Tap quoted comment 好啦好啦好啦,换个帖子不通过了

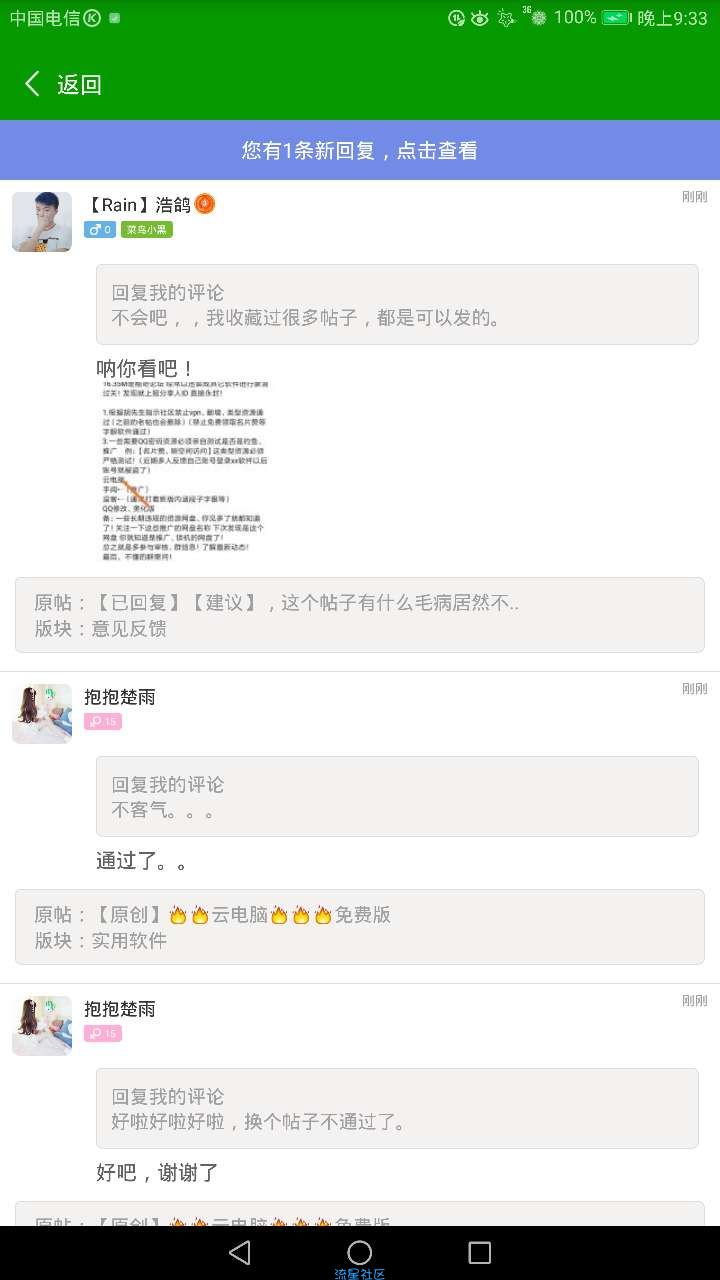tap(397, 1108)
